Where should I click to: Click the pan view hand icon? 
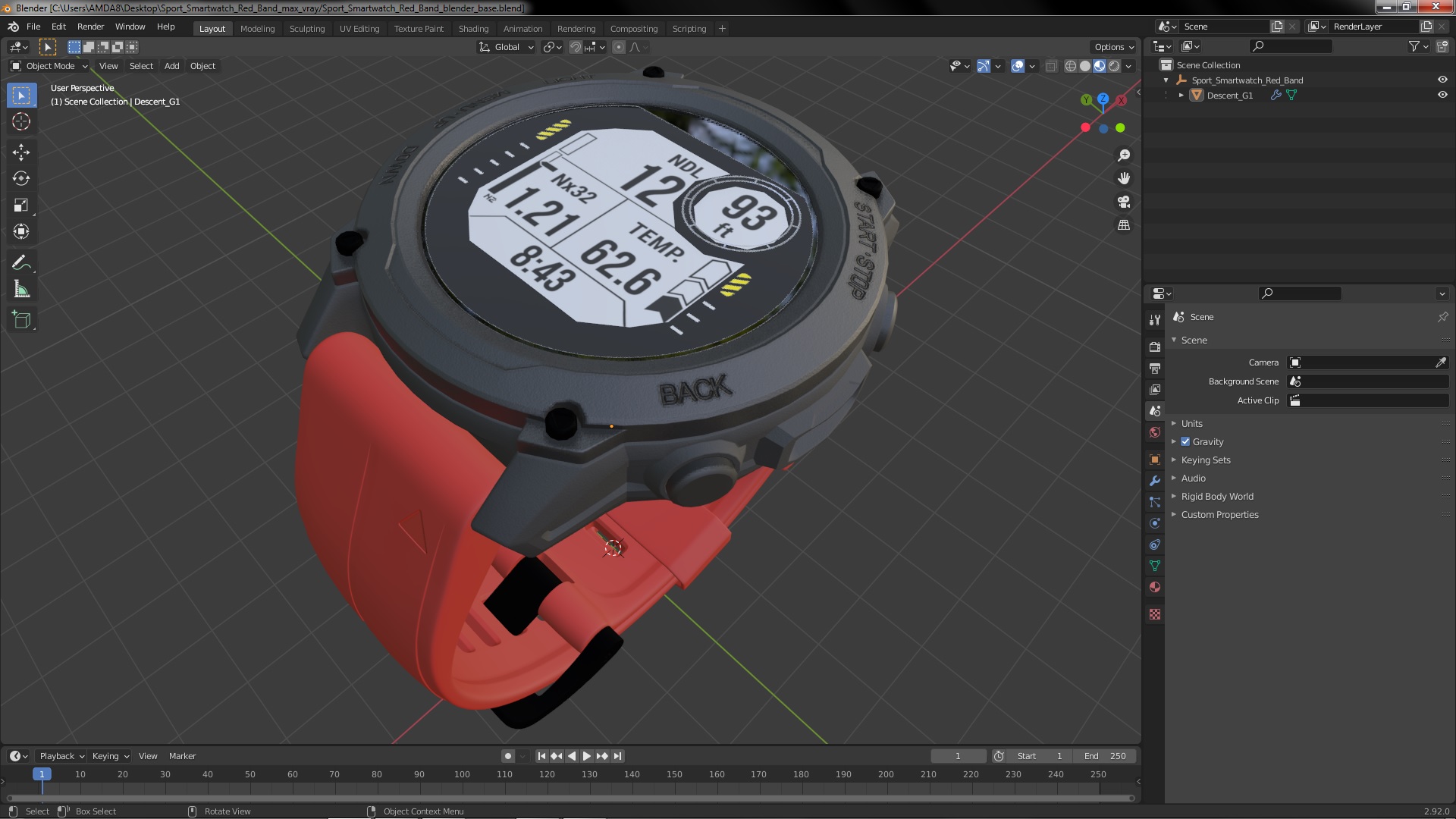pos(1124,178)
